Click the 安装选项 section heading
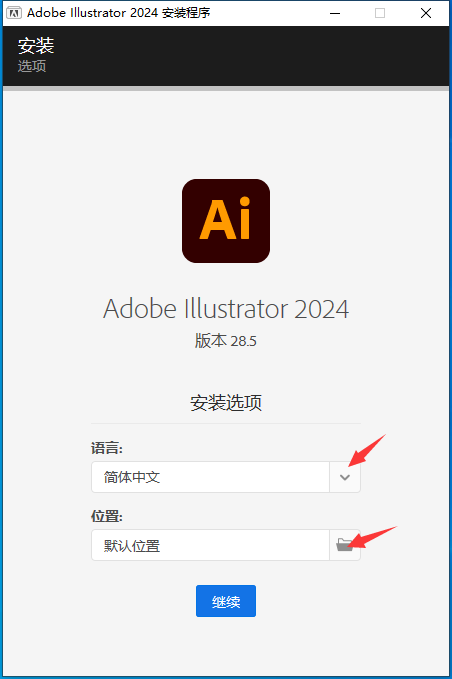 (226, 402)
